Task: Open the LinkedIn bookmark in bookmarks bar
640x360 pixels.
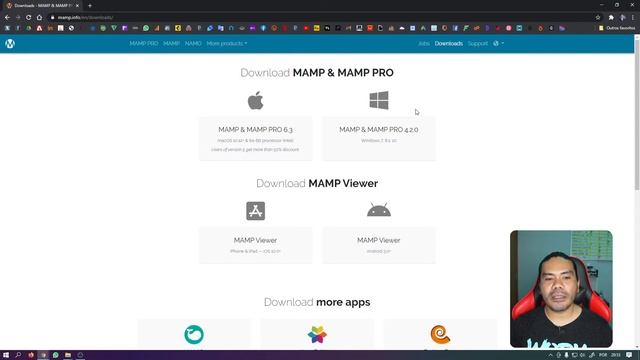Action: pos(50,28)
